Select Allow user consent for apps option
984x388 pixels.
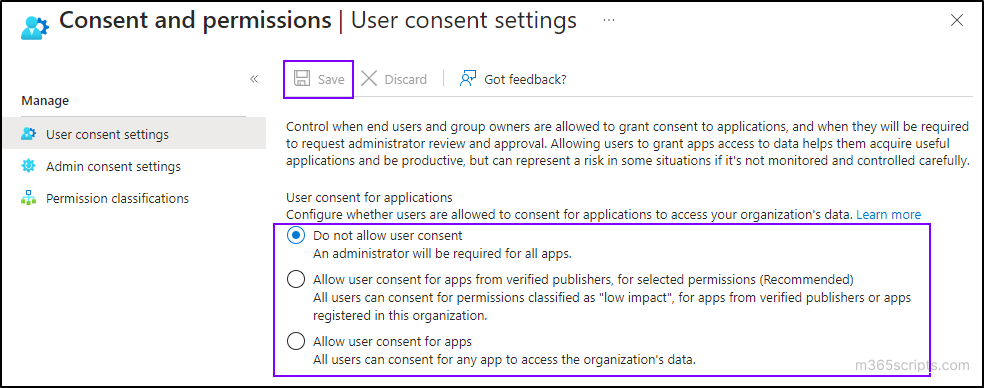tap(295, 342)
